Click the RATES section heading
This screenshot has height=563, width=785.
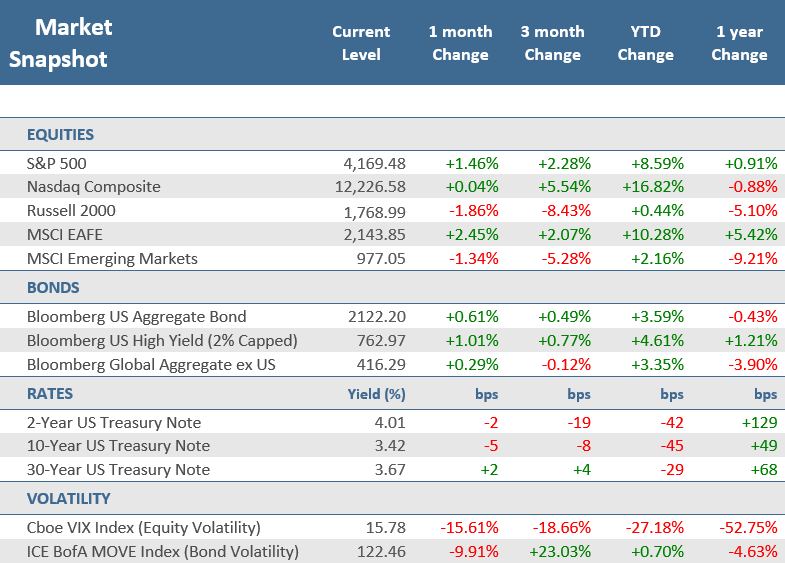50,394
